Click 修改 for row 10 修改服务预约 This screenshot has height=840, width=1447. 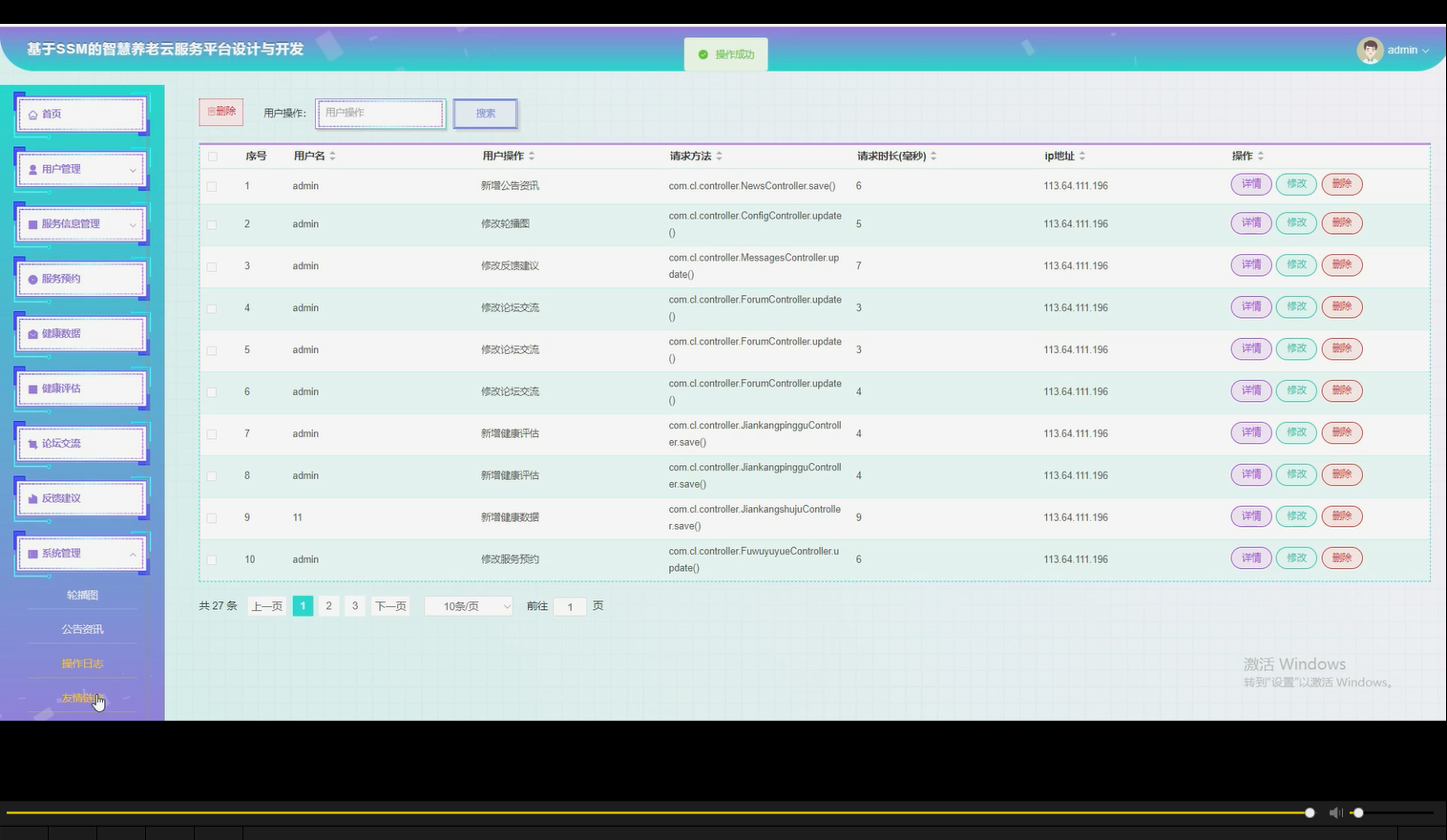tap(1296, 558)
